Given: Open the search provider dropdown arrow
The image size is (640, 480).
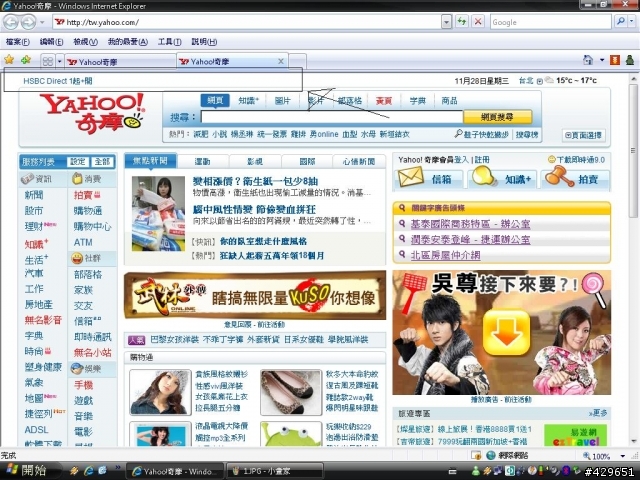Looking at the screenshot, I should [631, 22].
